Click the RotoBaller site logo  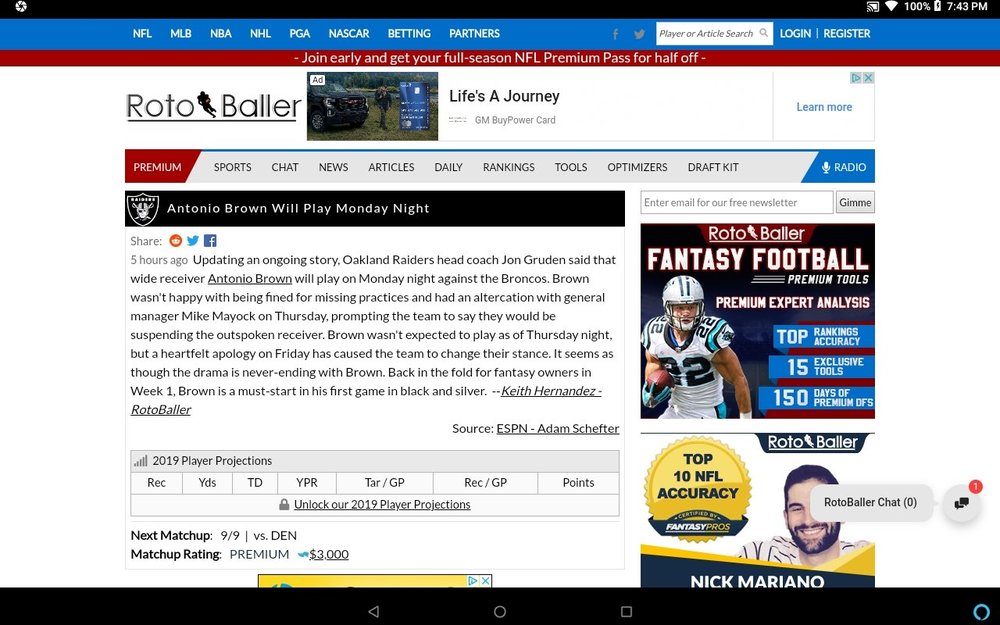point(214,106)
